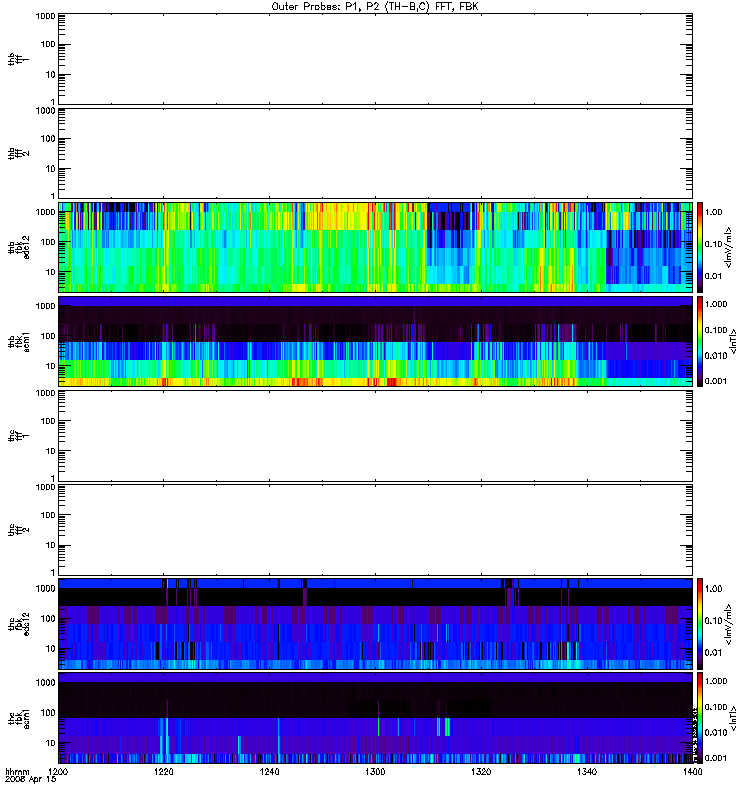Click the '1220' time axis label

point(164,772)
